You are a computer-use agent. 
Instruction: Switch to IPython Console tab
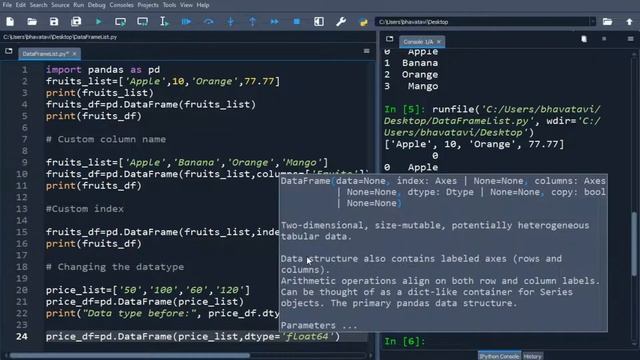[499, 356]
